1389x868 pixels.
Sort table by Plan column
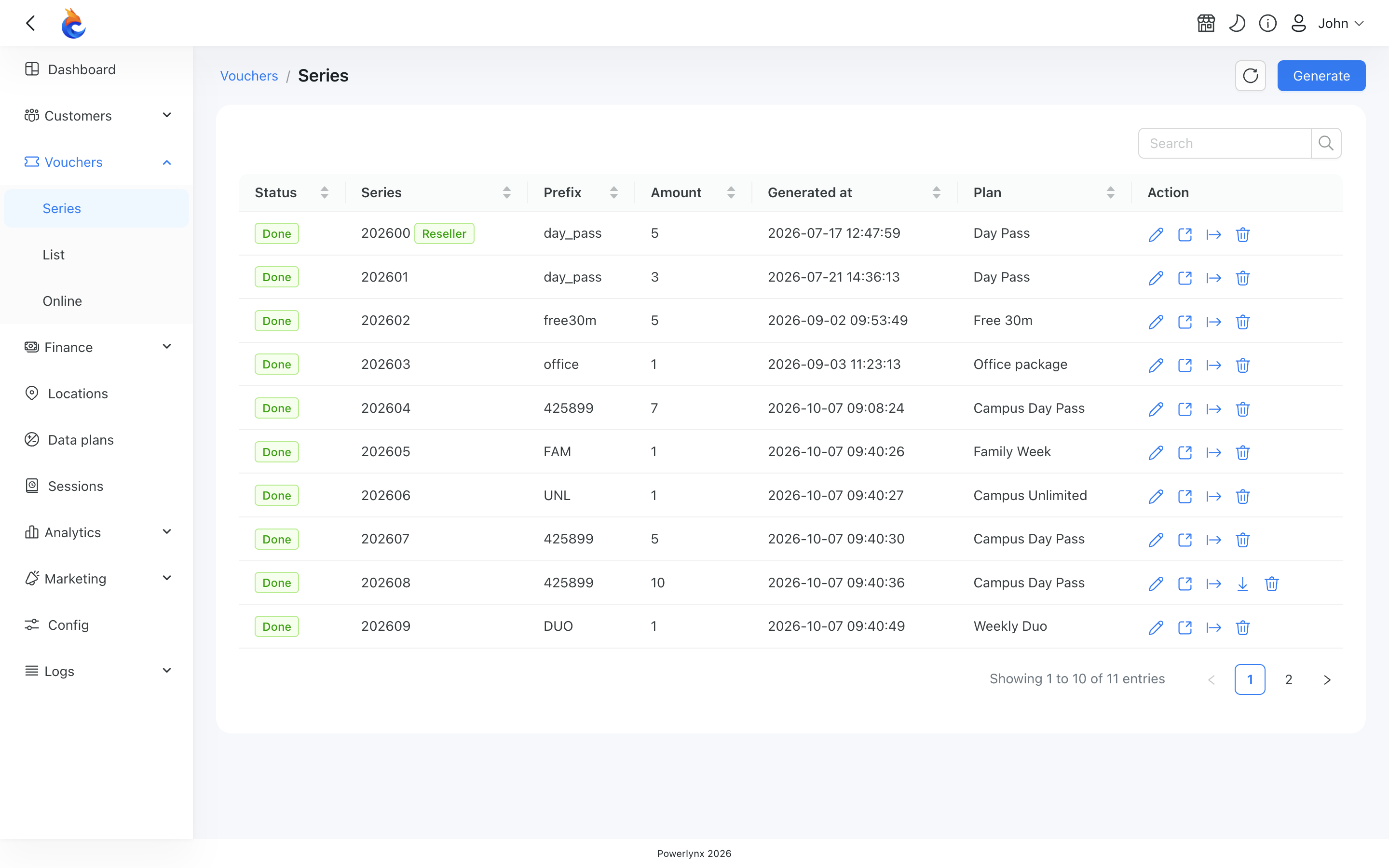(x=1111, y=193)
